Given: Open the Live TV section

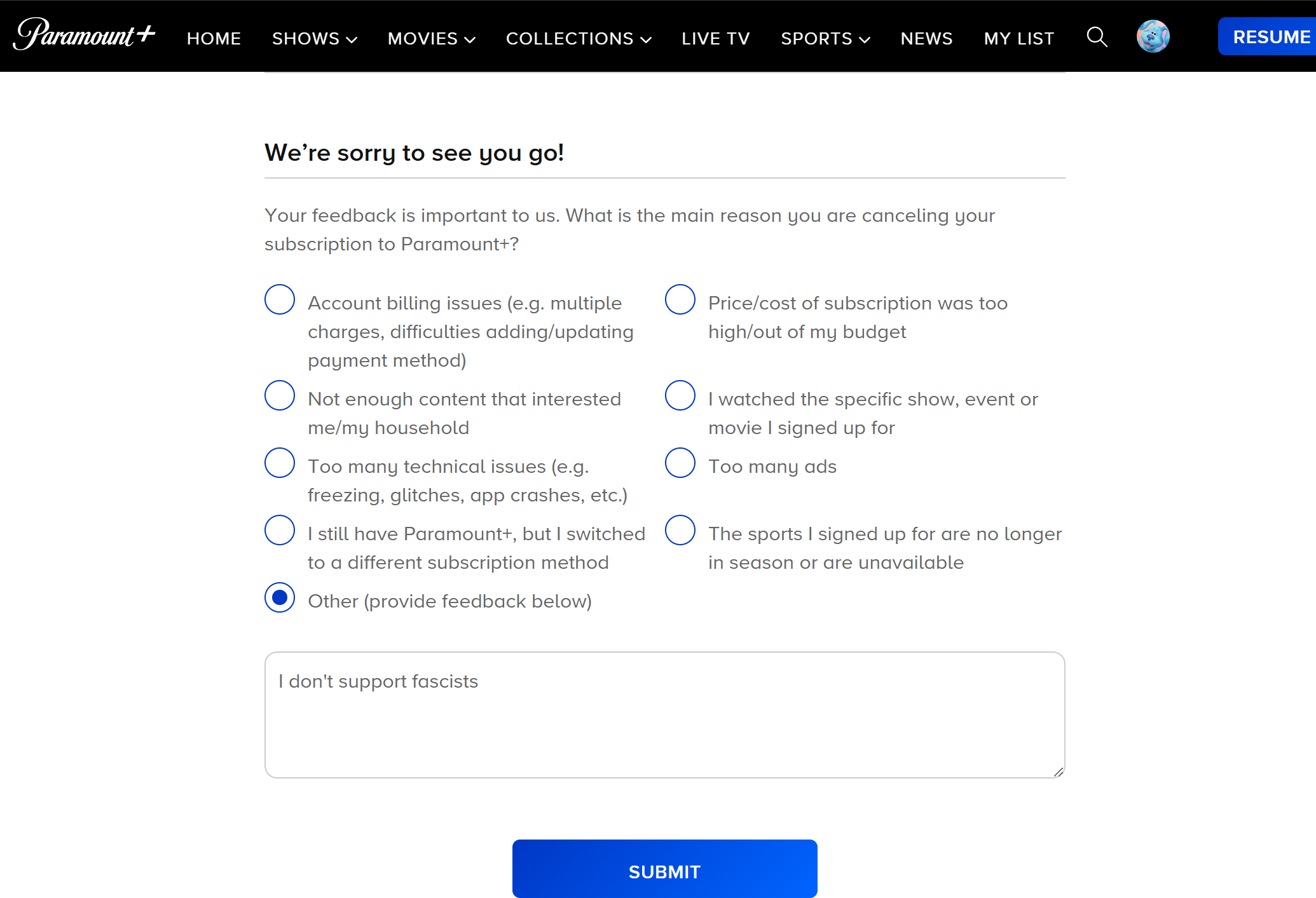Looking at the screenshot, I should click(716, 39).
